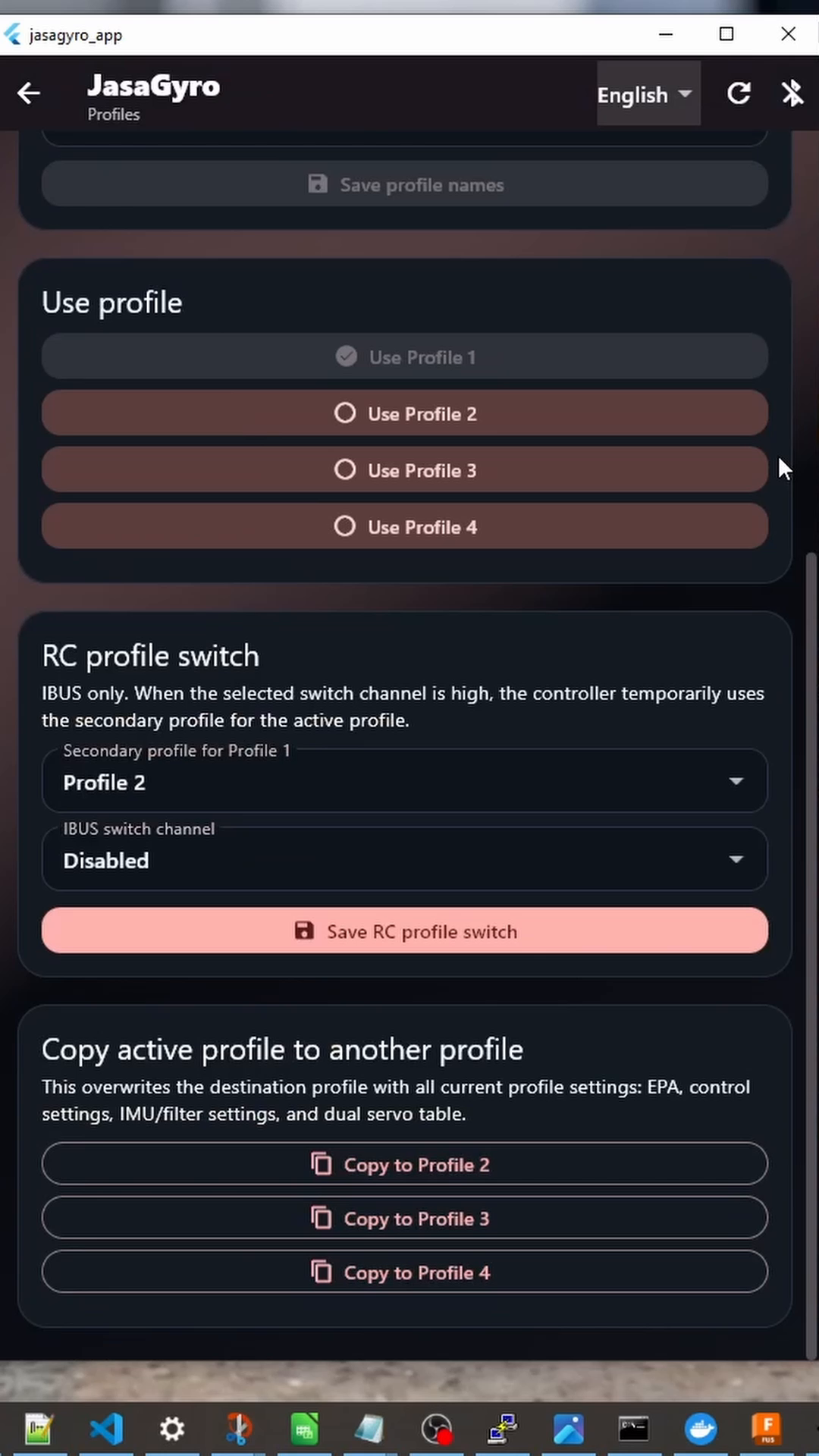Viewport: 819px width, 1456px height.
Task: Click Copy to Profile 2 button
Action: [405, 1164]
